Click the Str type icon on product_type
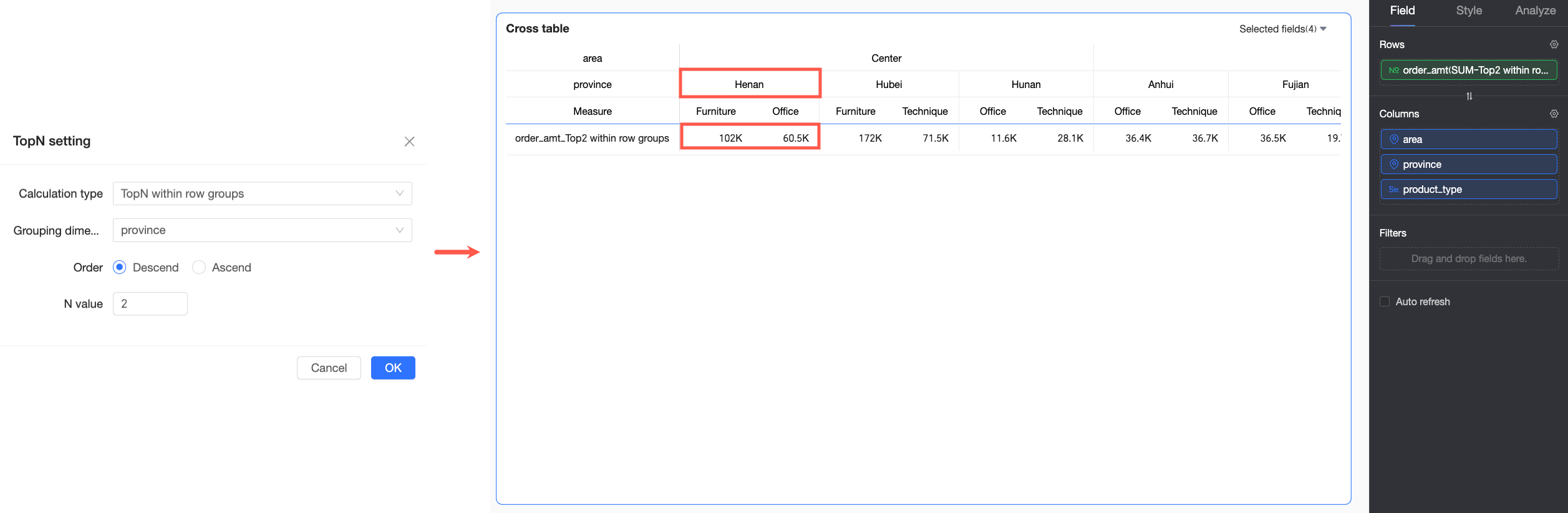Screen dimensions: 1568x513 (1393, 189)
